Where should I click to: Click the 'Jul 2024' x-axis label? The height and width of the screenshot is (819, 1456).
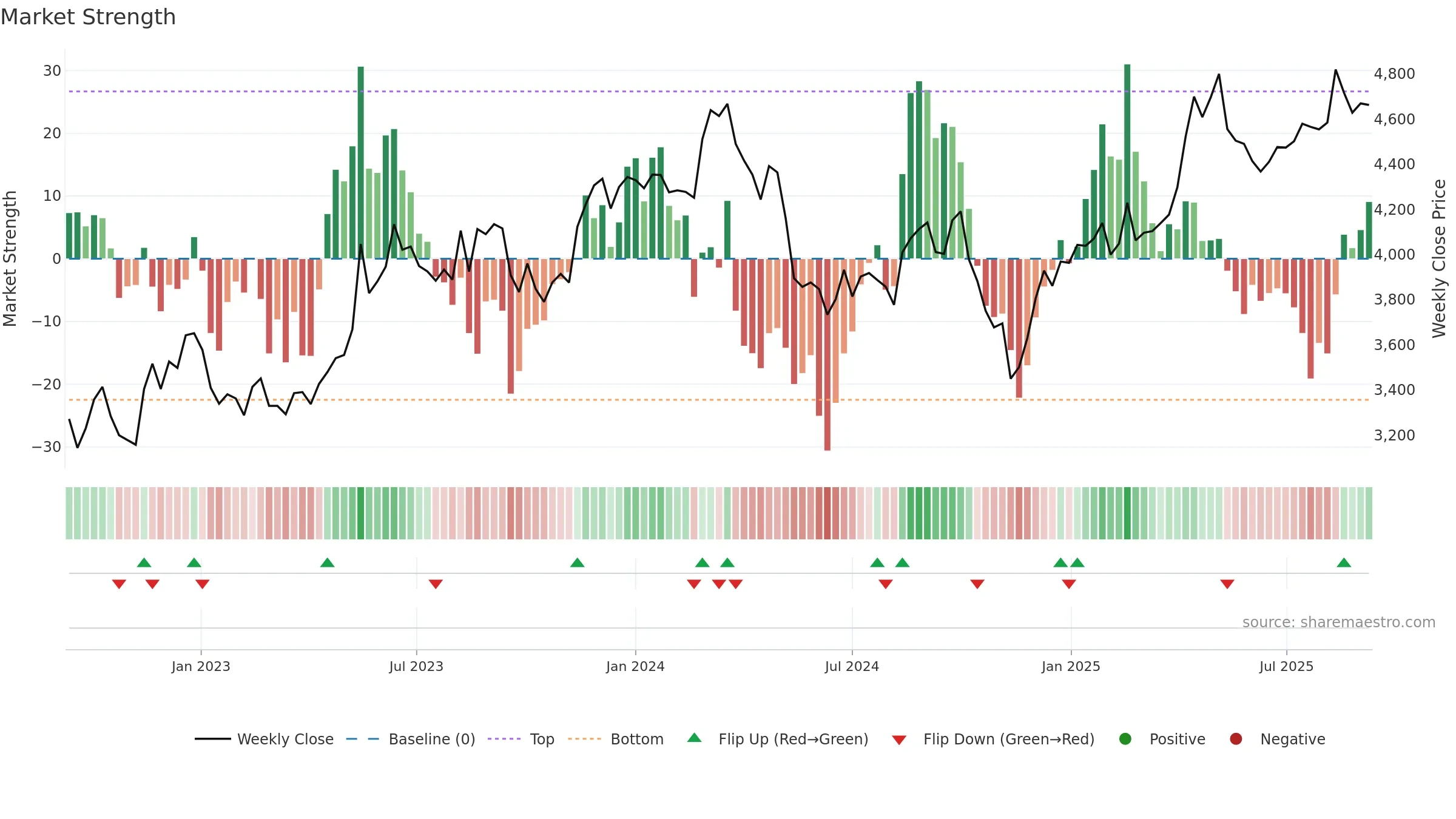pyautogui.click(x=852, y=666)
